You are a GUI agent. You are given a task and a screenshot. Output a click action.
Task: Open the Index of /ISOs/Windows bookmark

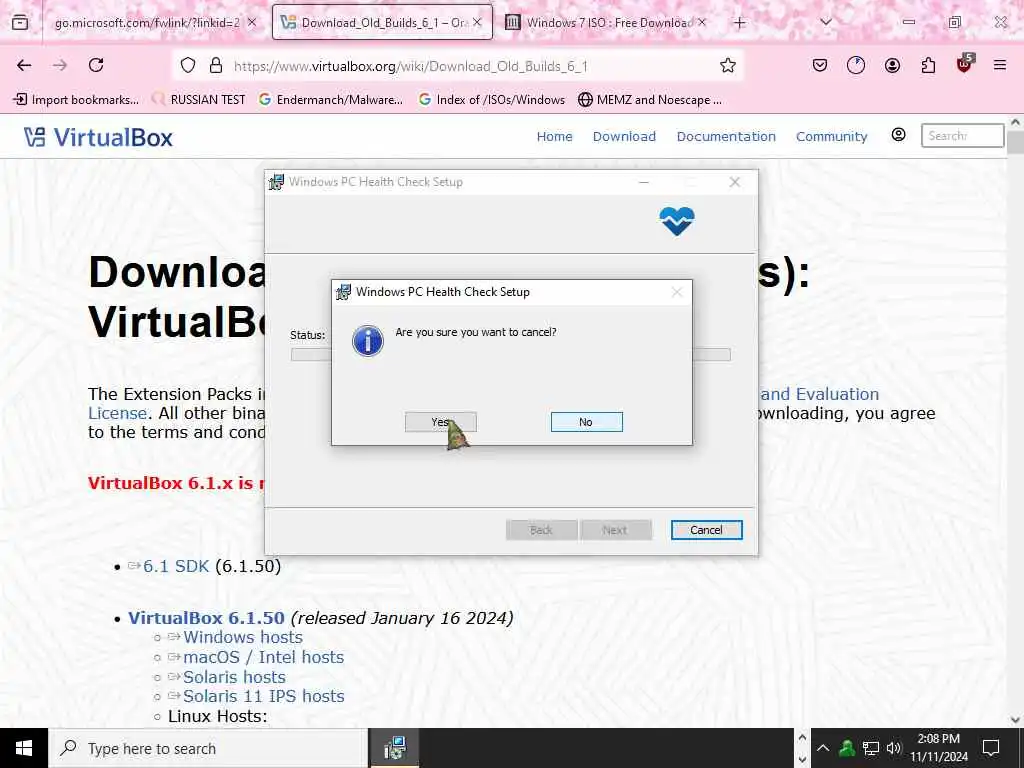492,100
